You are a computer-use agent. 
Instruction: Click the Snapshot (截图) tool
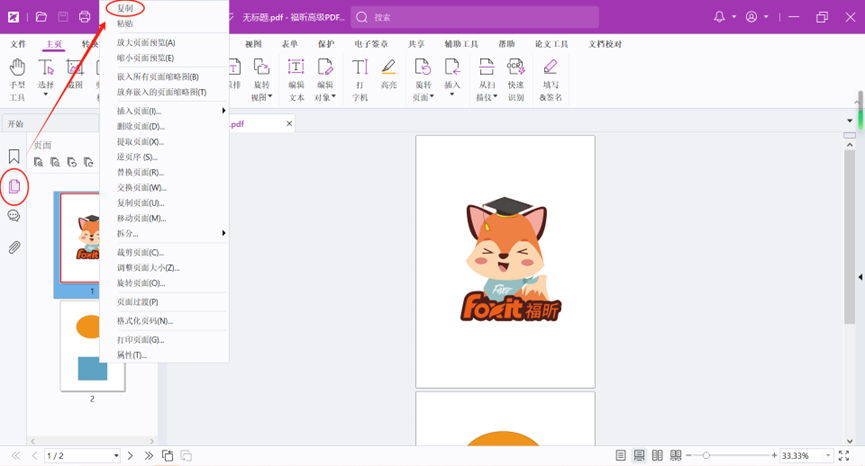point(74,73)
